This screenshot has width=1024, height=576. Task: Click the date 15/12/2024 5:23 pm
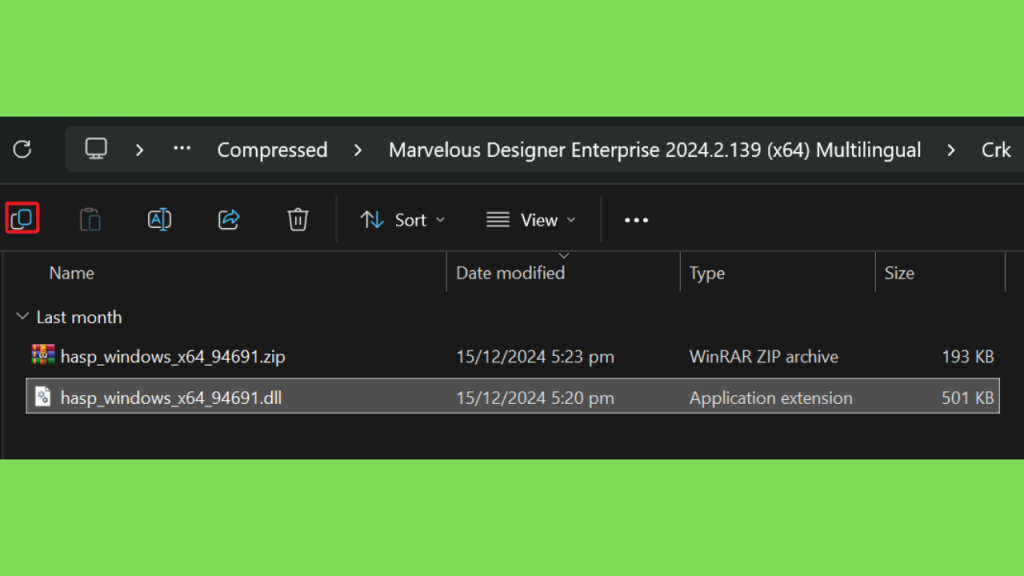pos(535,357)
